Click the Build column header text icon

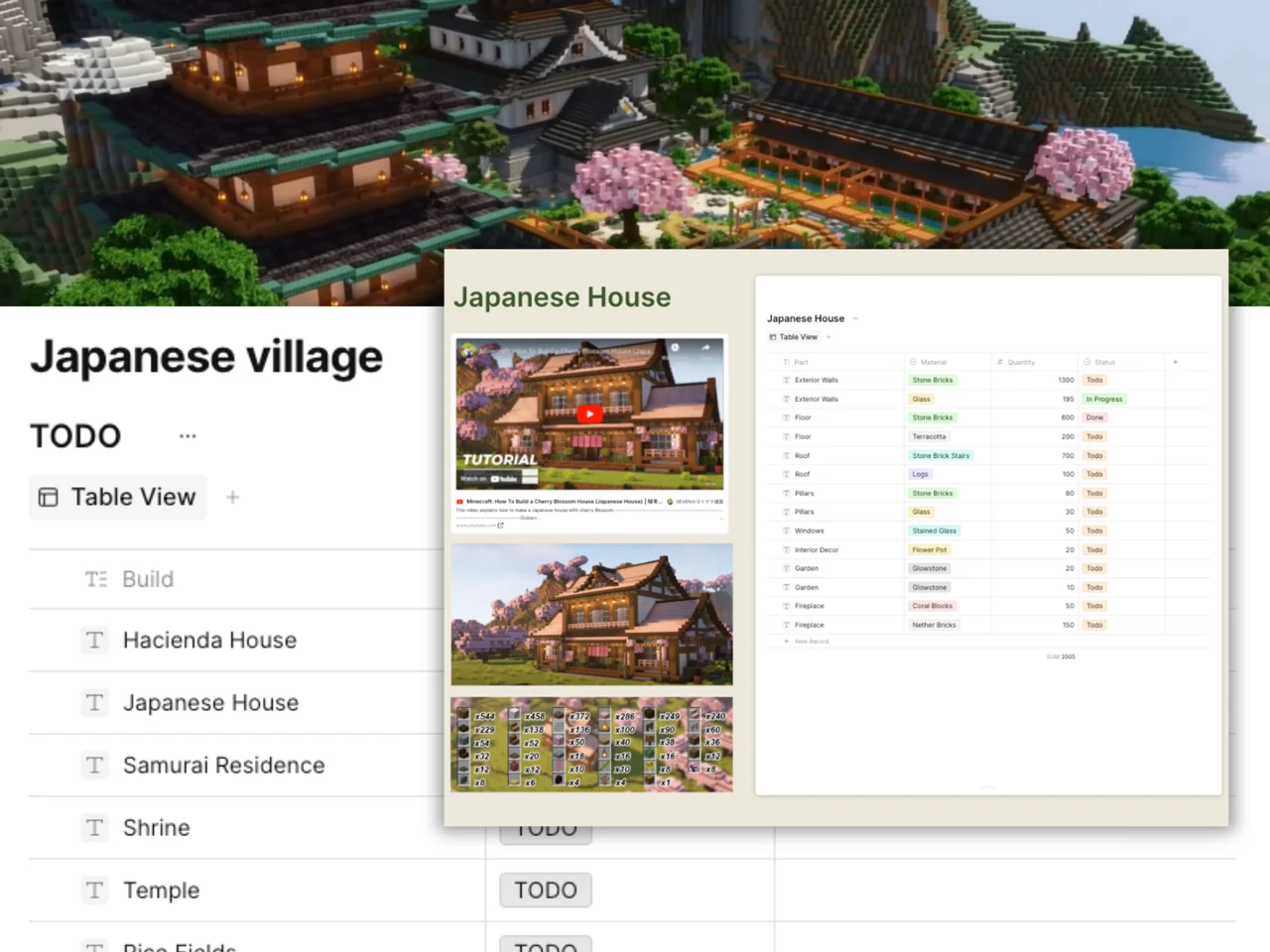(x=95, y=579)
